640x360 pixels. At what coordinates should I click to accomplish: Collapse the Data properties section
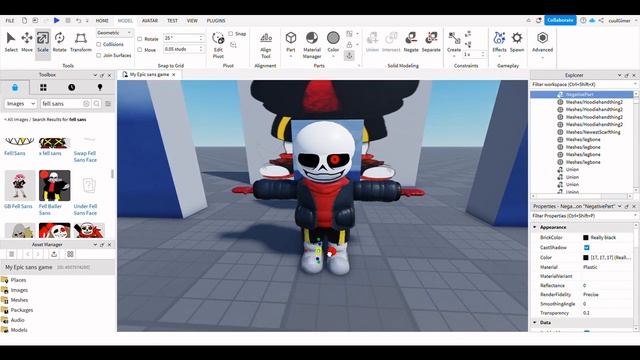coord(535,322)
